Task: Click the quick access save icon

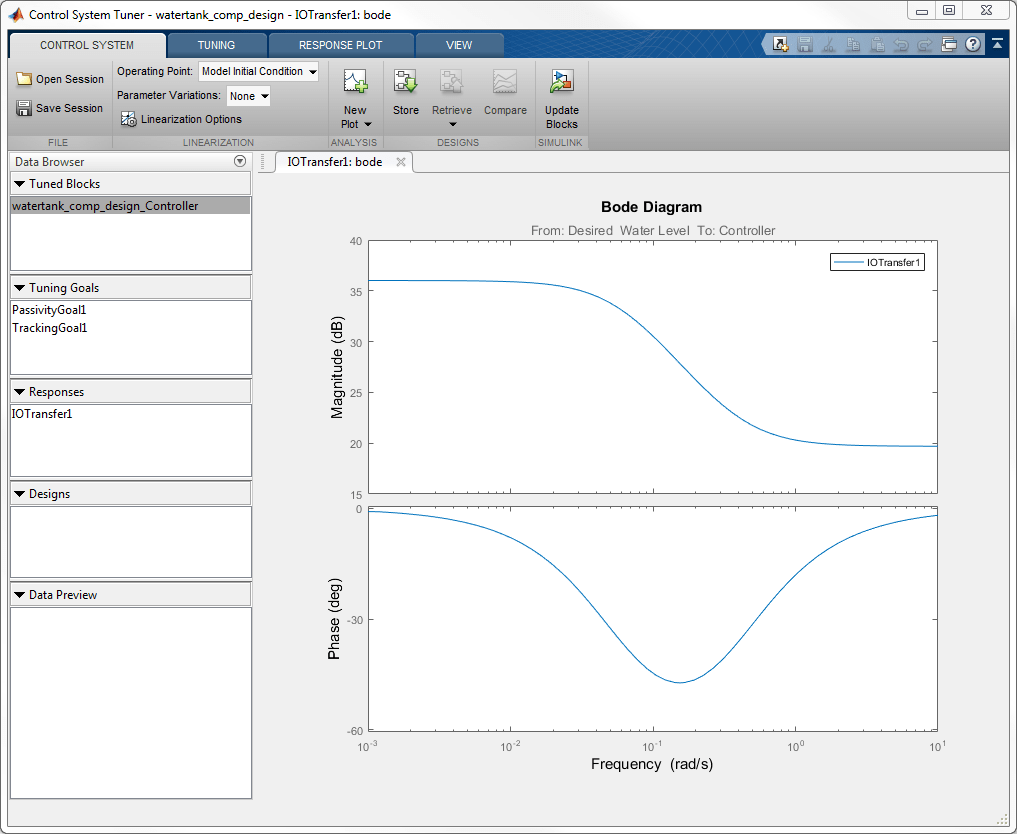Action: 805,45
